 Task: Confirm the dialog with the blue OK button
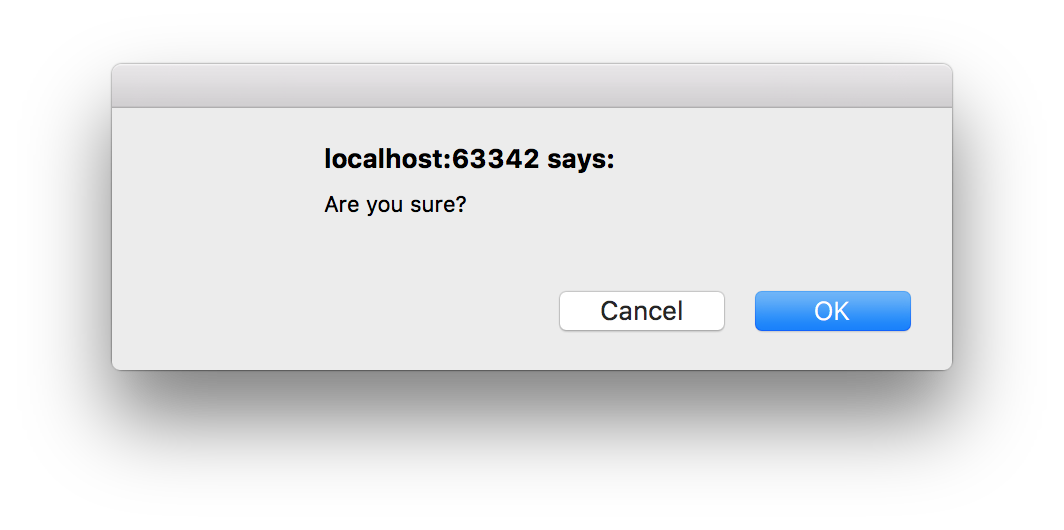pos(833,311)
